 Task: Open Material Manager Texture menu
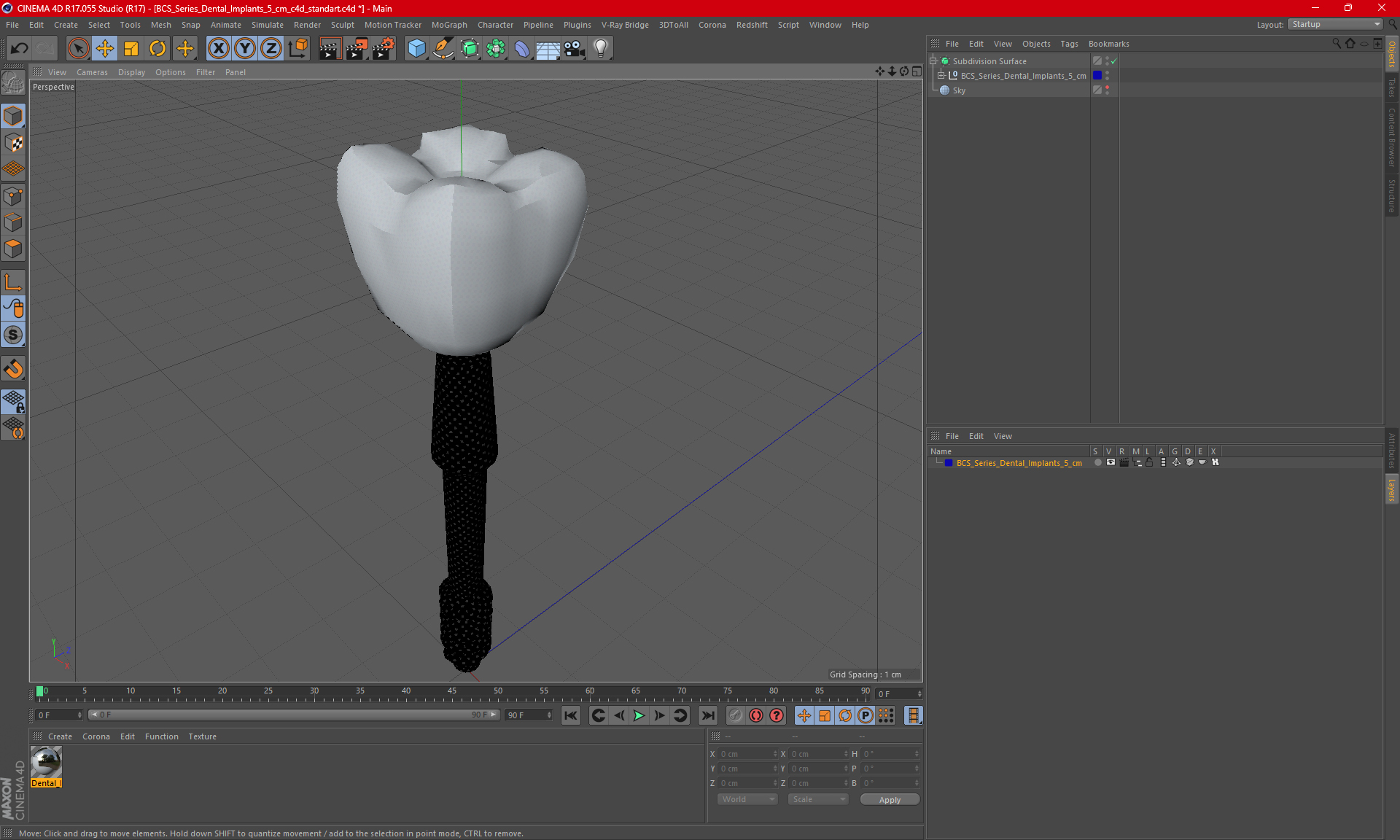[x=202, y=736]
